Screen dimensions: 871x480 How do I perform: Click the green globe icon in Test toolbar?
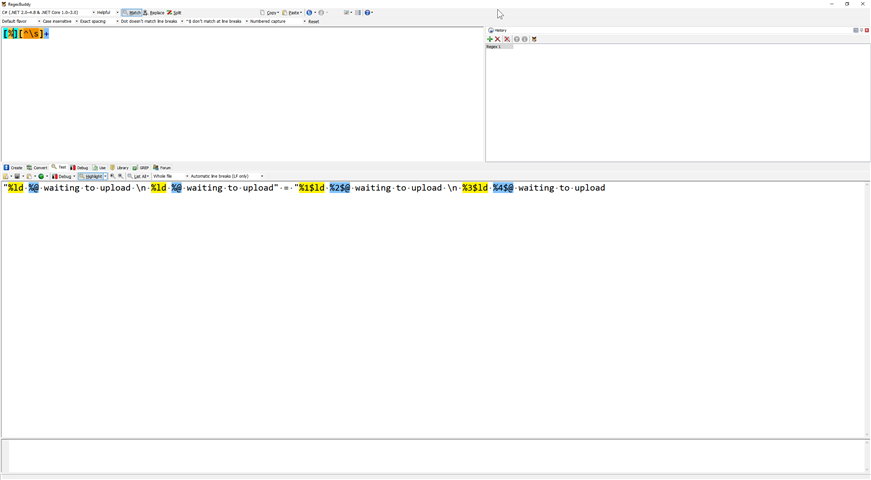[x=41, y=176]
